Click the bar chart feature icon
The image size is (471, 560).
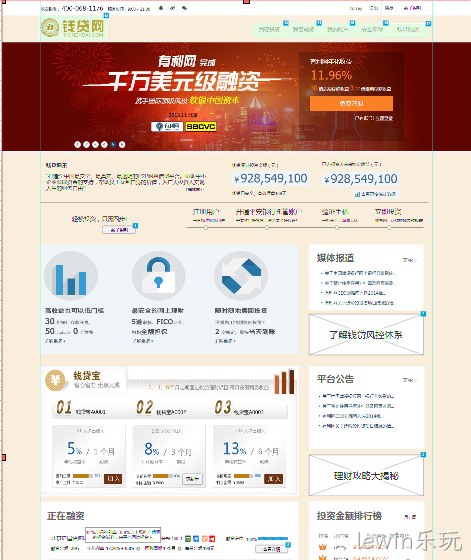(x=71, y=277)
